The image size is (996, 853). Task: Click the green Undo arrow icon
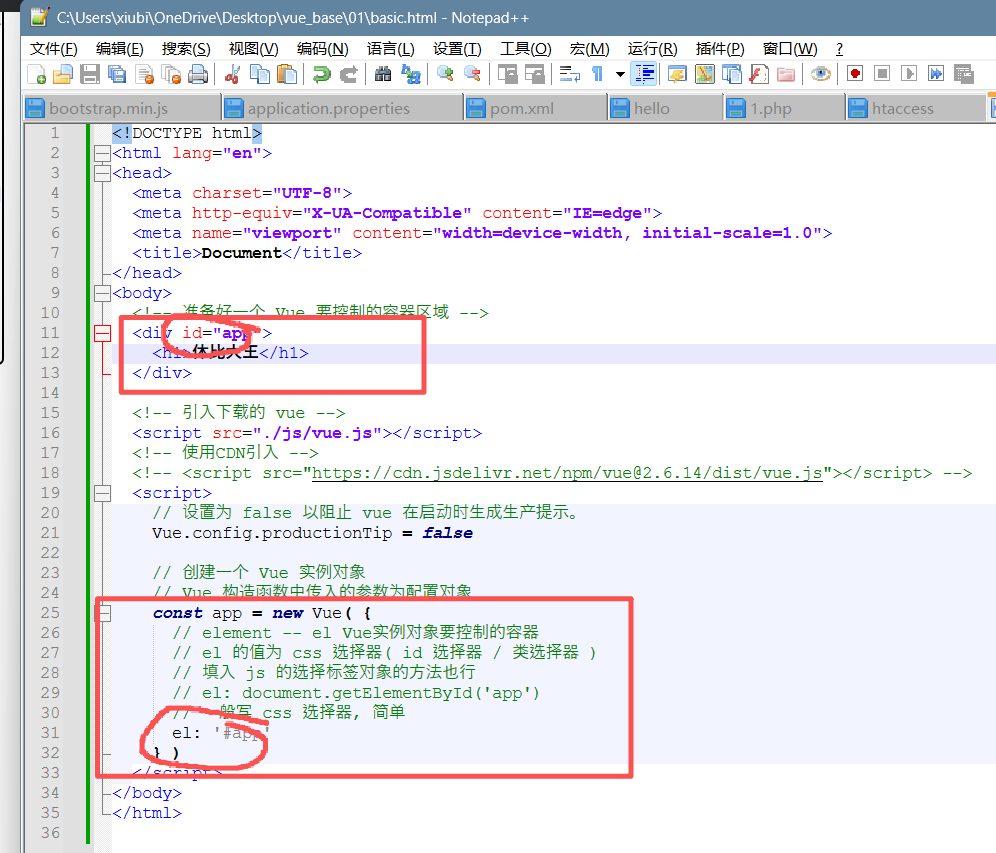click(x=321, y=74)
